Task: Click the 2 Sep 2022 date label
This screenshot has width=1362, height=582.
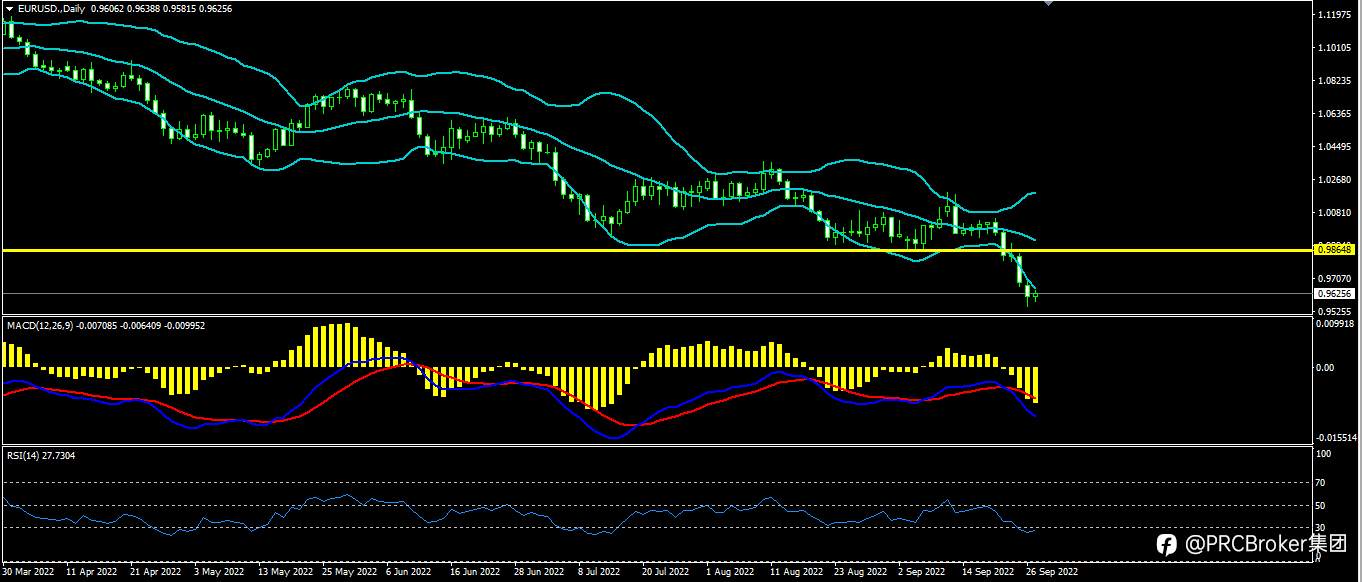Action: [921, 573]
